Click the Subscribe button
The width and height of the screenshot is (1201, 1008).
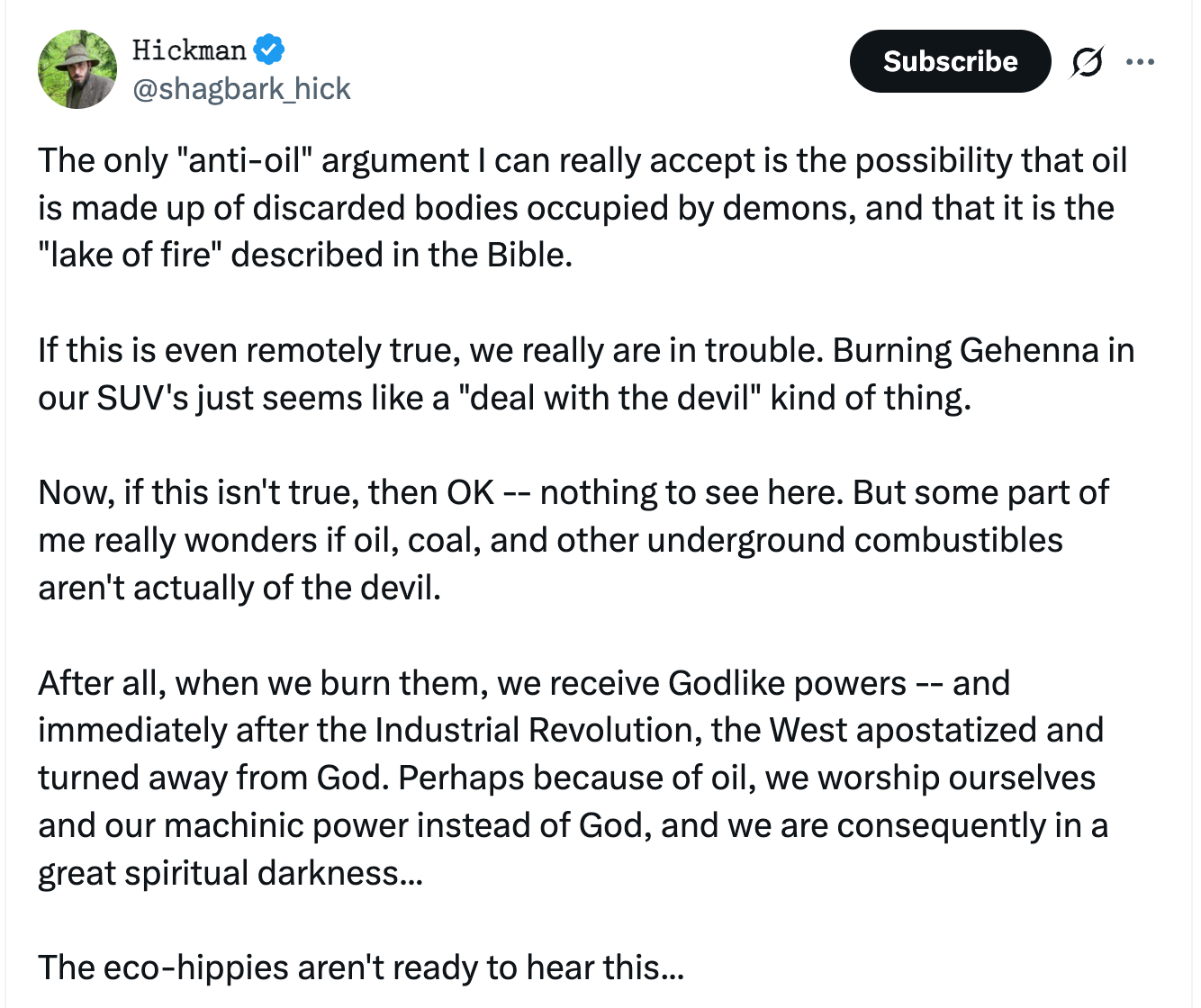coord(950,61)
